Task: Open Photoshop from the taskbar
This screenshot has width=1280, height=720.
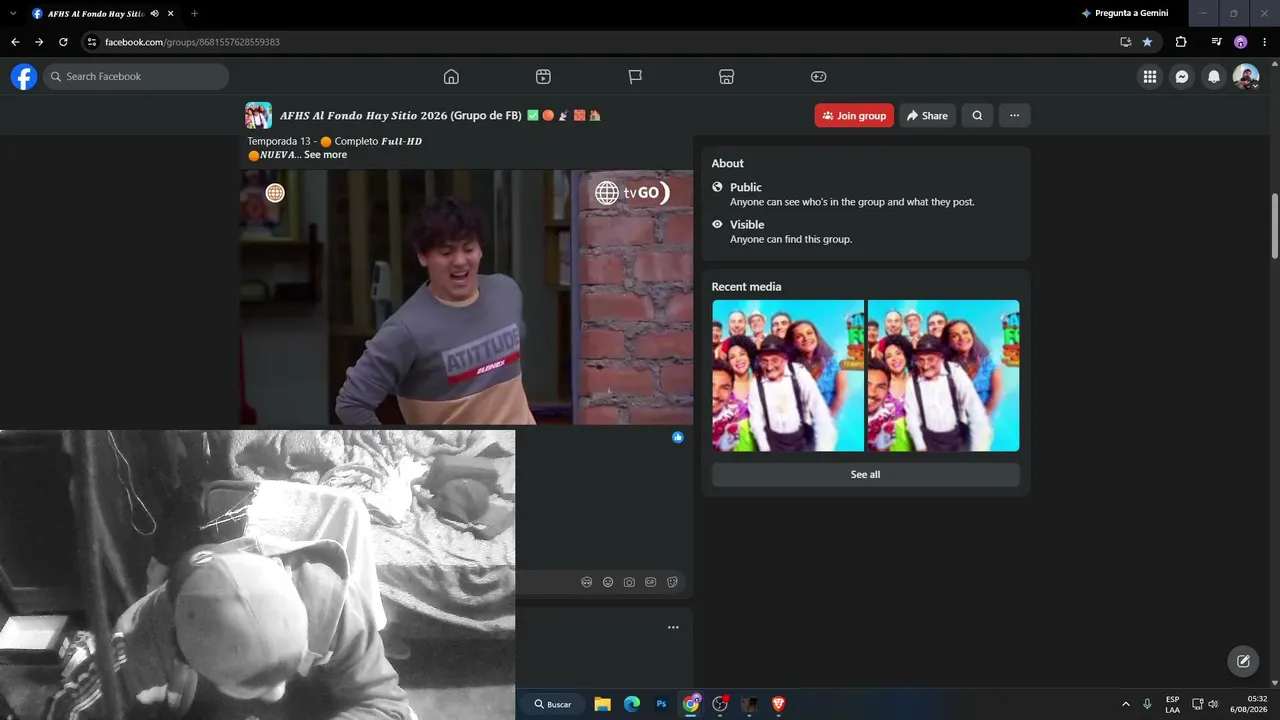Action: click(x=661, y=704)
